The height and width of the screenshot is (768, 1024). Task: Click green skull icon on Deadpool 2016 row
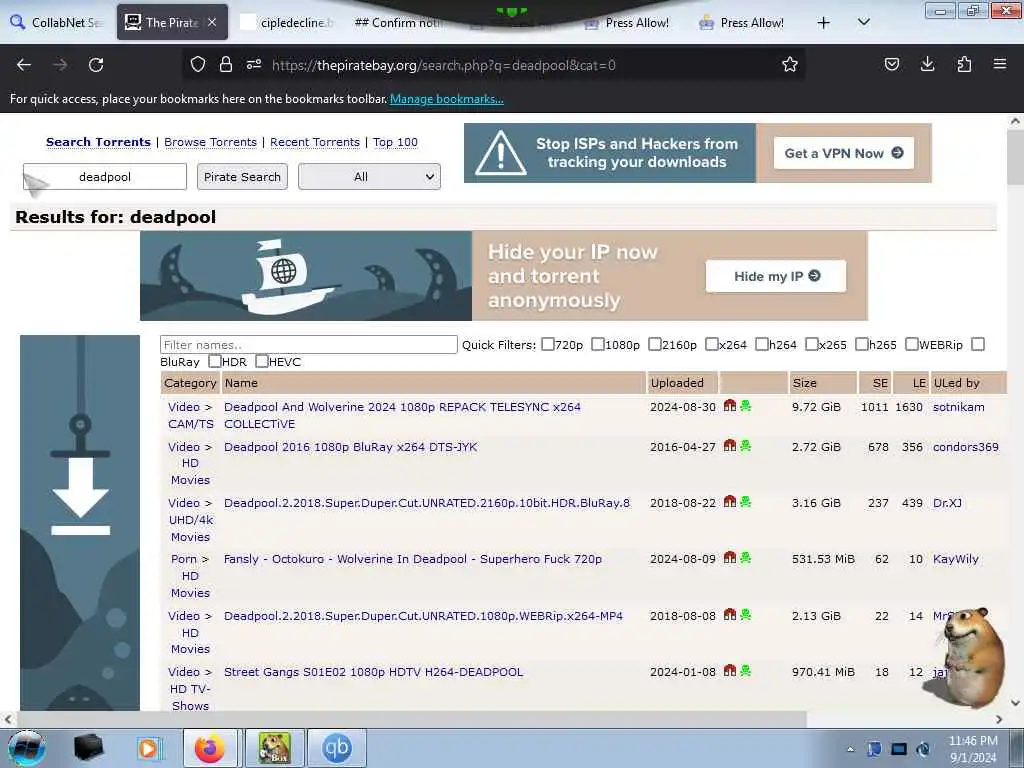coord(745,446)
